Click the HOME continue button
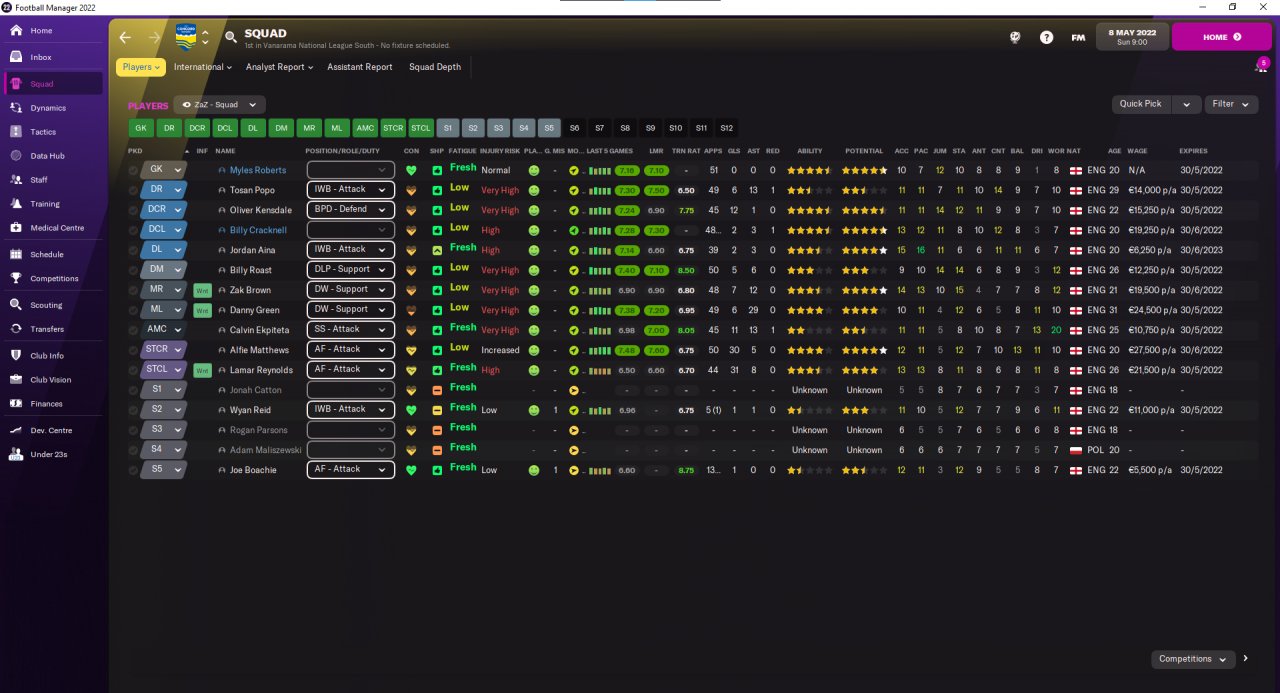Screen dimensions: 1280x693 point(1221,37)
